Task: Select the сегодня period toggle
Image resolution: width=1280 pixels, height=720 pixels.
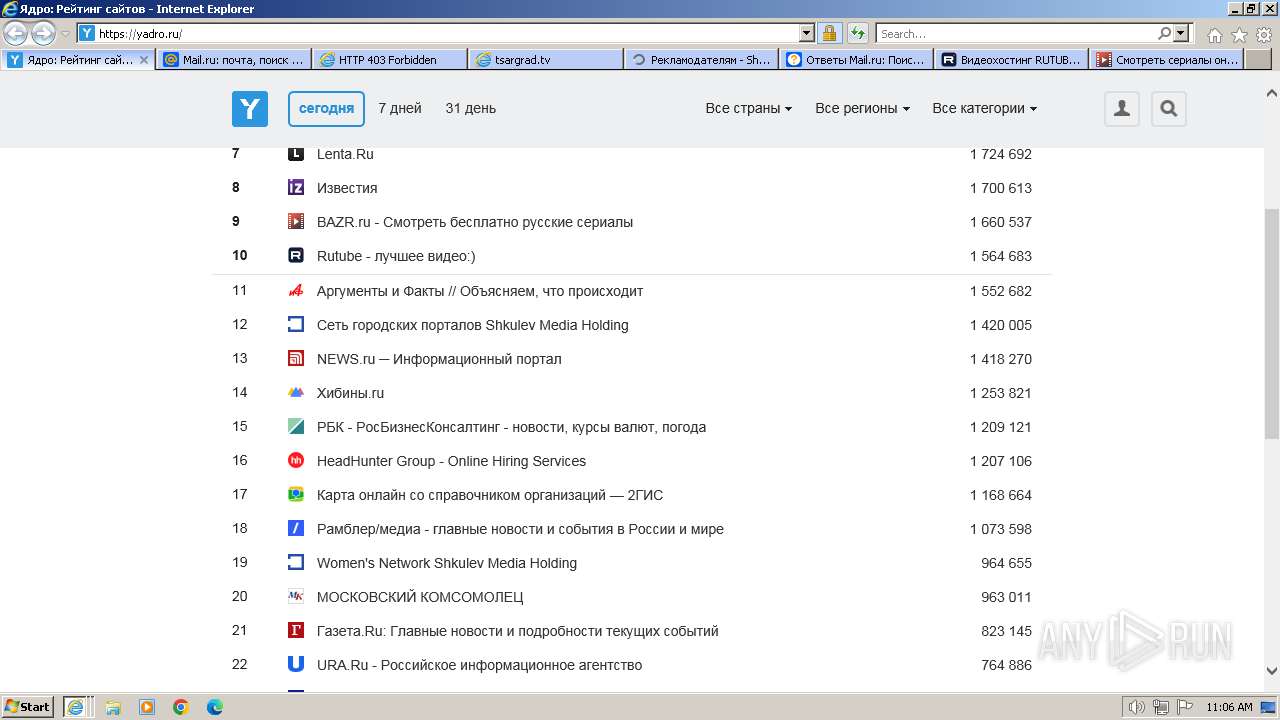Action: (x=326, y=109)
